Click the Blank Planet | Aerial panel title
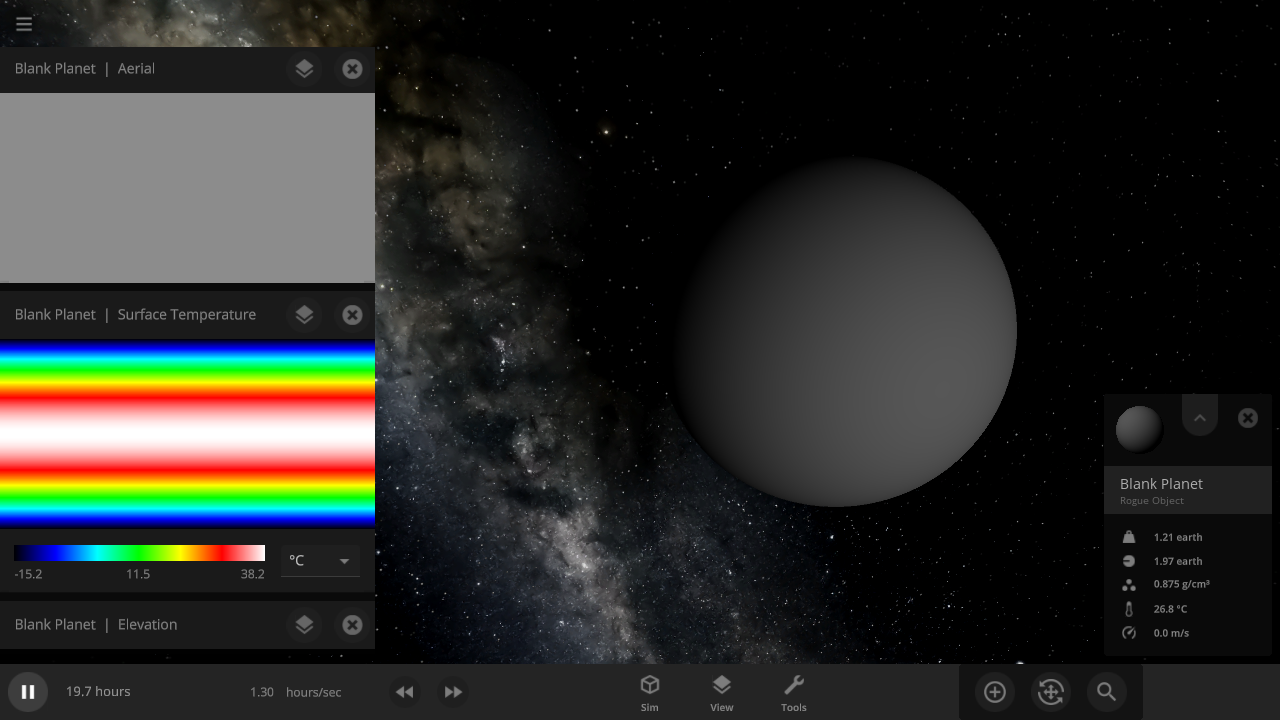Viewport: 1280px width, 720px height. pos(85,69)
